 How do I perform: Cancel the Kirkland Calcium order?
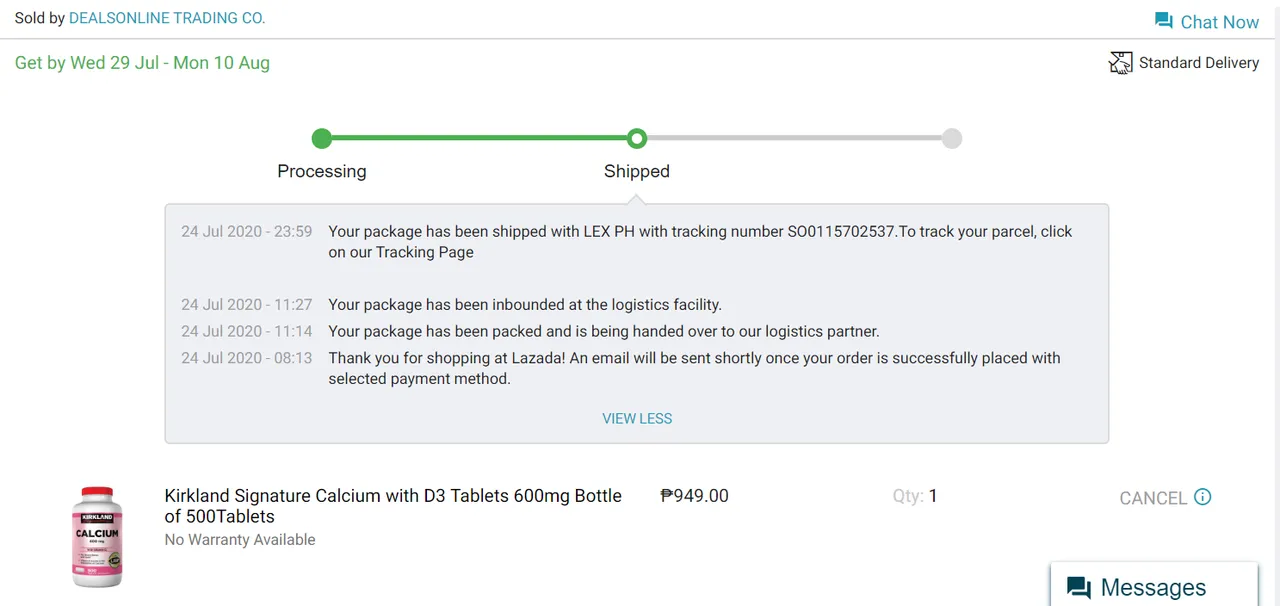(x=1153, y=498)
